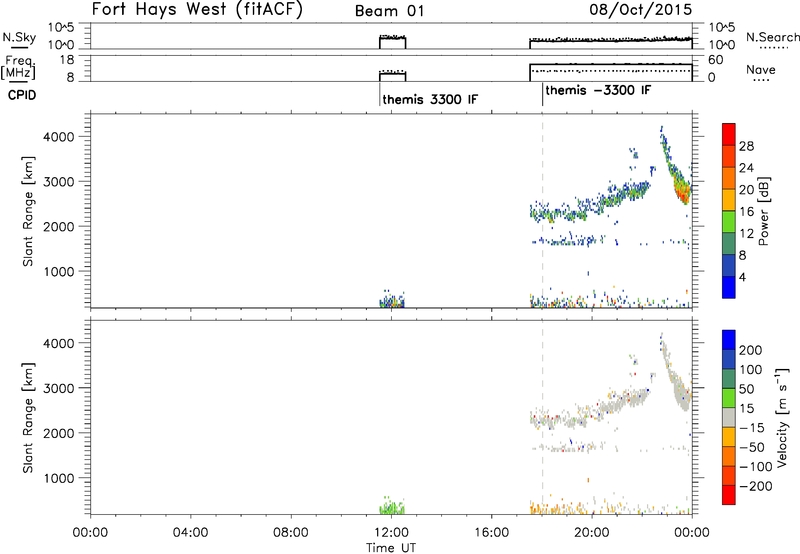The height and width of the screenshot is (554, 800).
Task: Click the green velocity echo cluster near 12:00
Action: click(x=392, y=507)
